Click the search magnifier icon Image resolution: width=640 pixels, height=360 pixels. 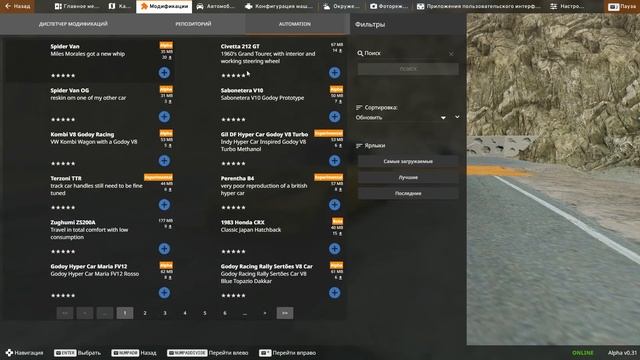tap(360, 53)
